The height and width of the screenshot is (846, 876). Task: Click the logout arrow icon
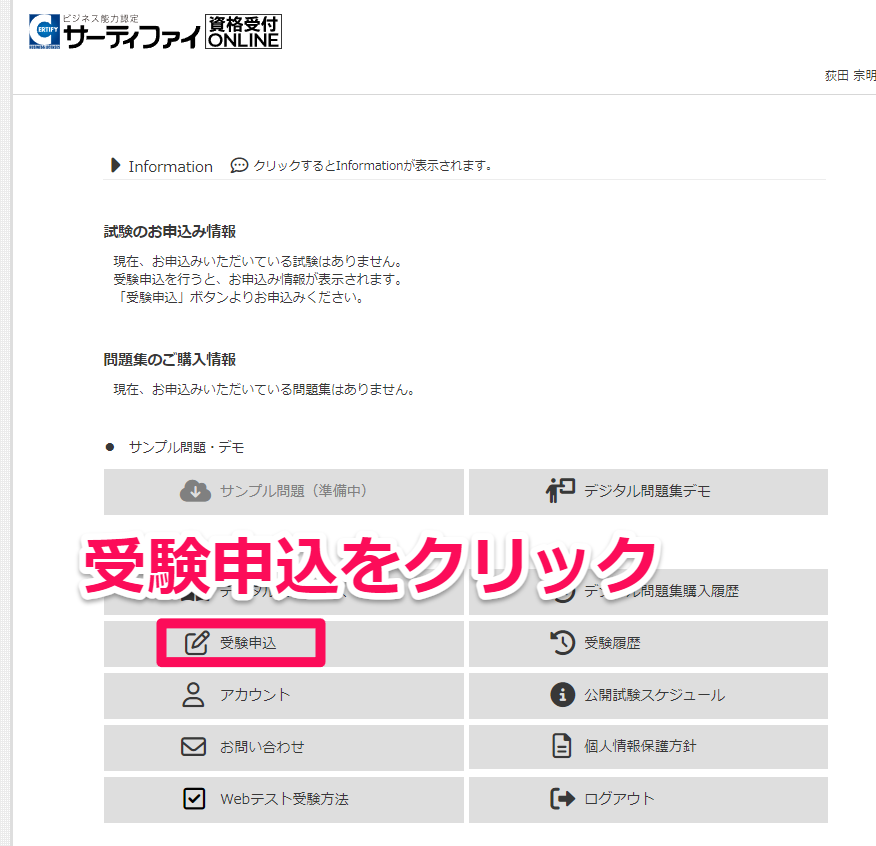click(562, 799)
